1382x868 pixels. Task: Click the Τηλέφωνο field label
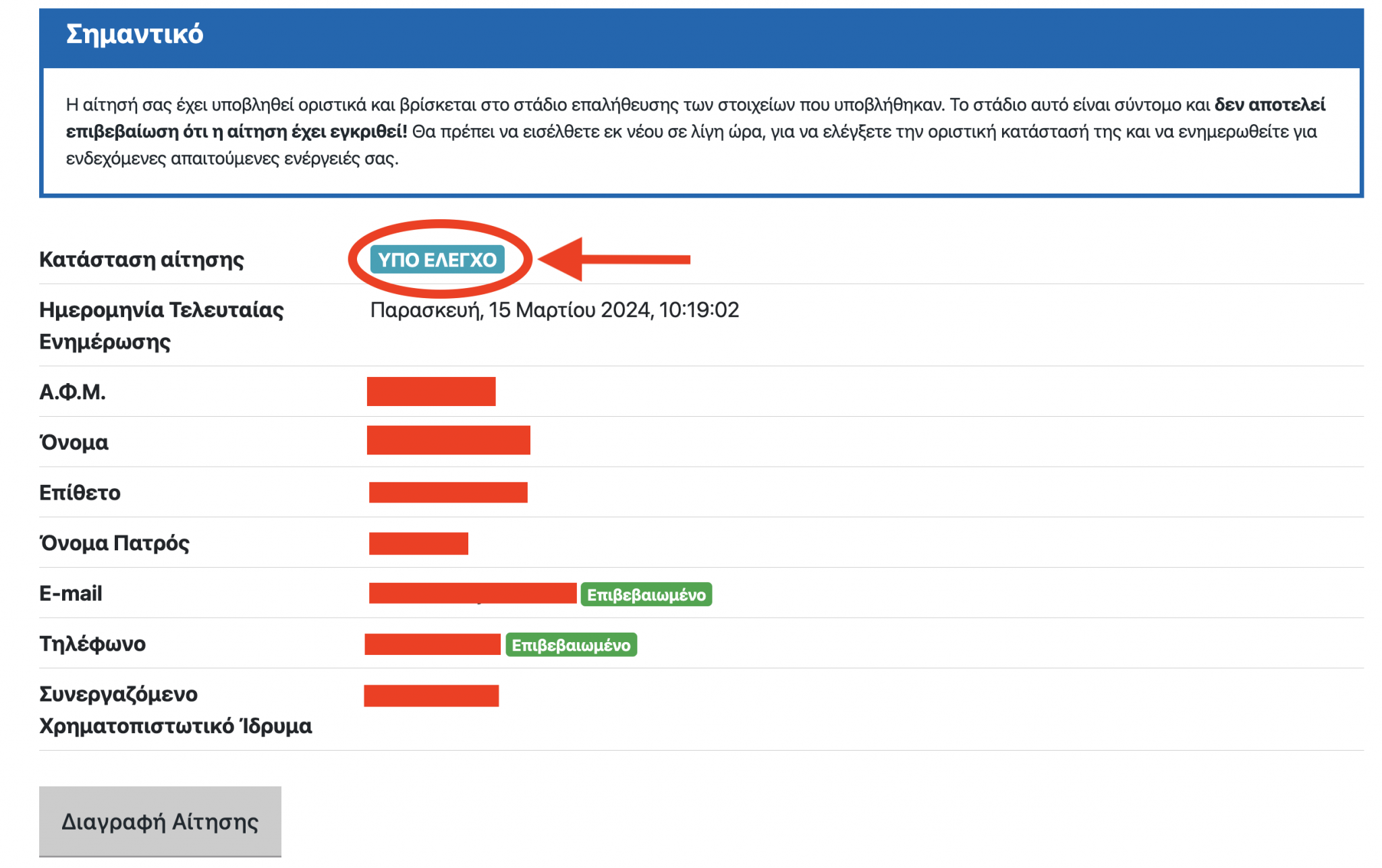pyautogui.click(x=92, y=643)
